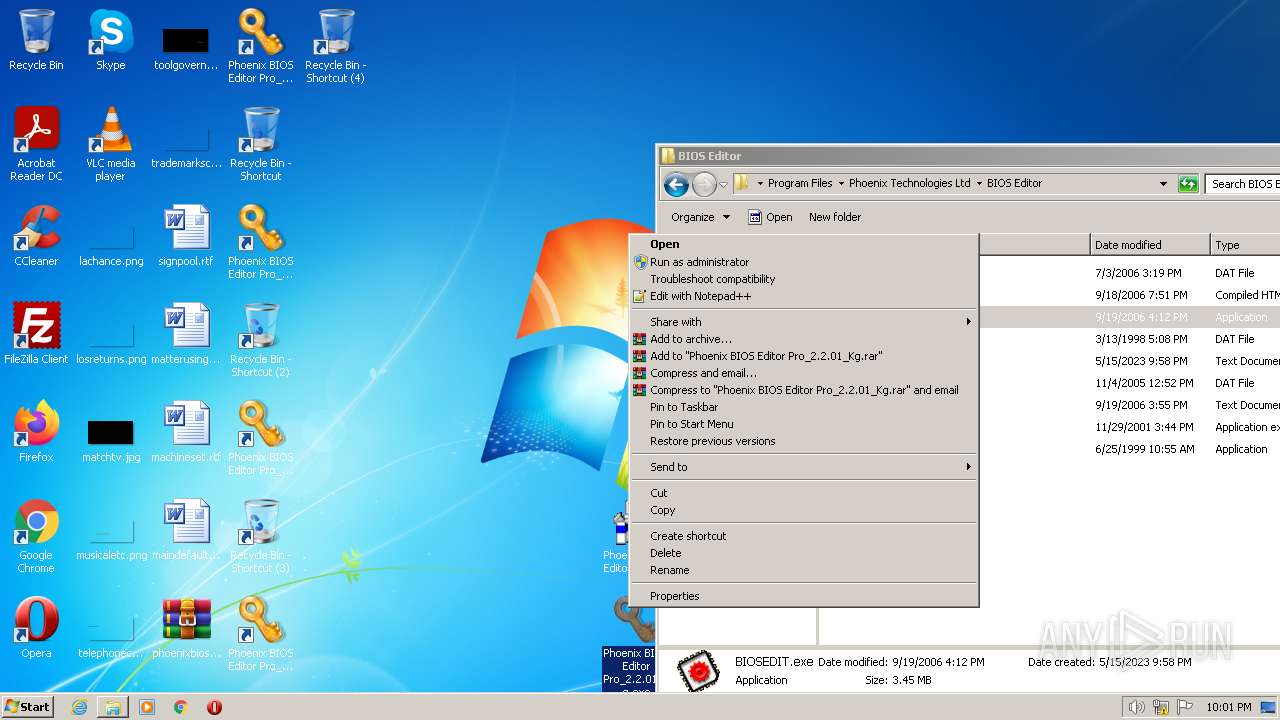
Task: Choose Delete from the context menu
Action: coord(804,553)
